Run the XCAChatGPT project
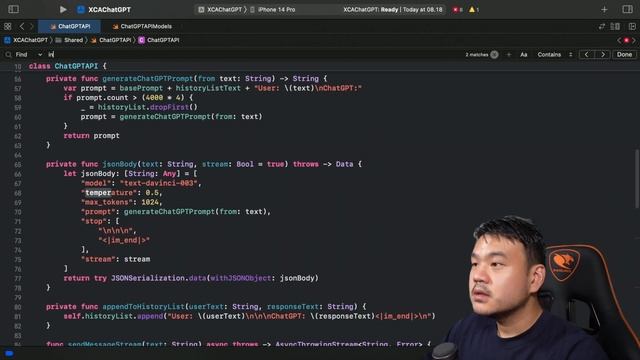The height and width of the screenshot is (360, 640). click(63, 9)
